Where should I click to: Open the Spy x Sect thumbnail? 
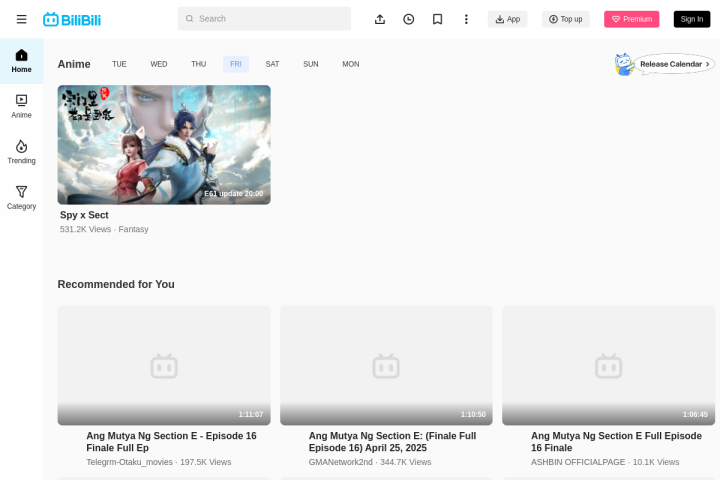pos(164,145)
